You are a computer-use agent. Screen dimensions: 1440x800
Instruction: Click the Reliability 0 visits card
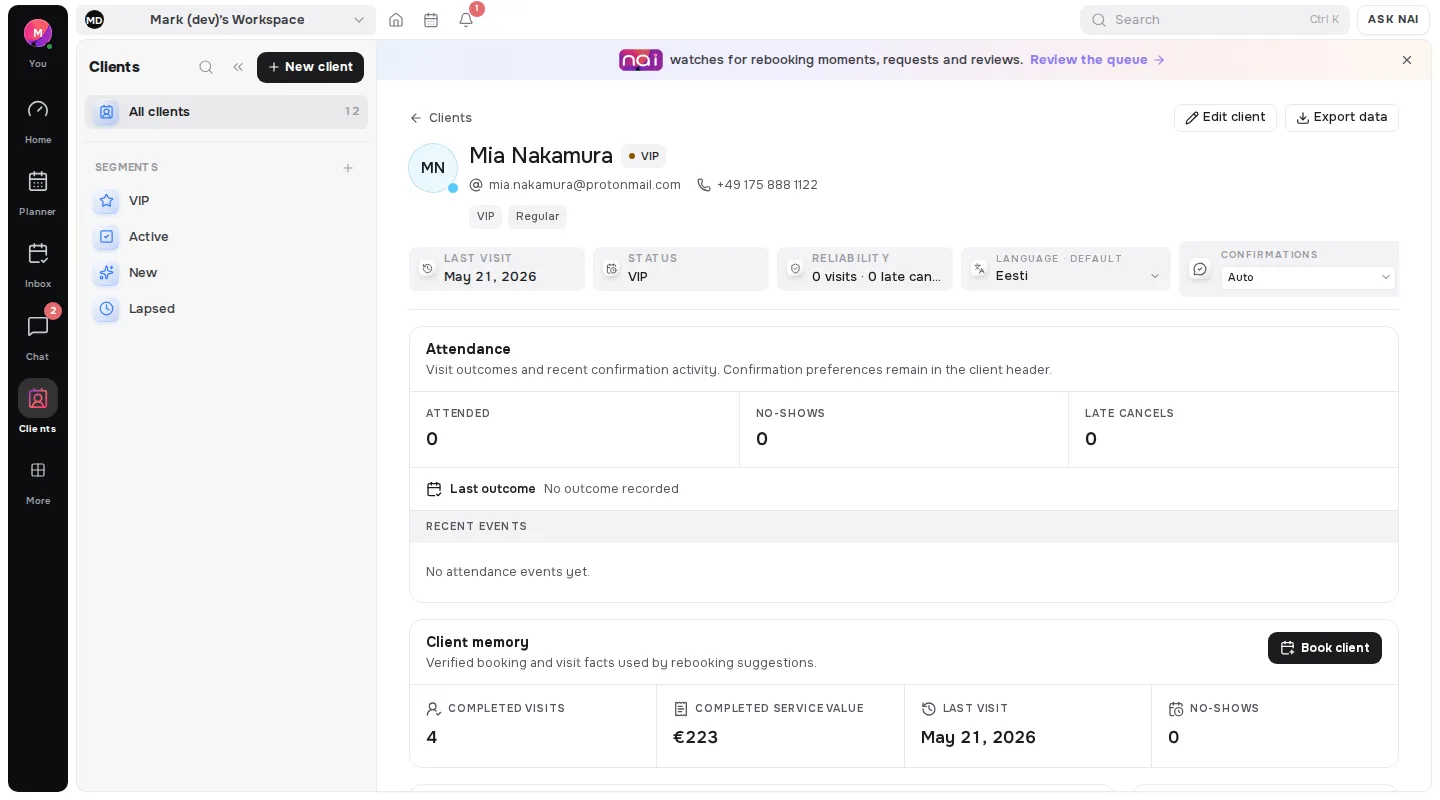865,269
